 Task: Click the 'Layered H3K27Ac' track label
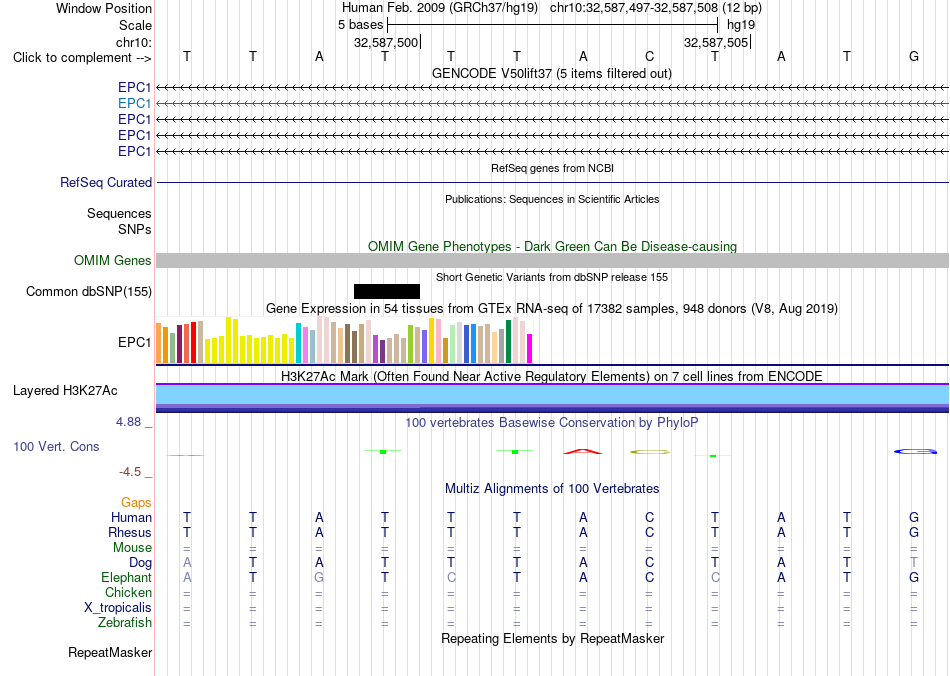point(65,391)
